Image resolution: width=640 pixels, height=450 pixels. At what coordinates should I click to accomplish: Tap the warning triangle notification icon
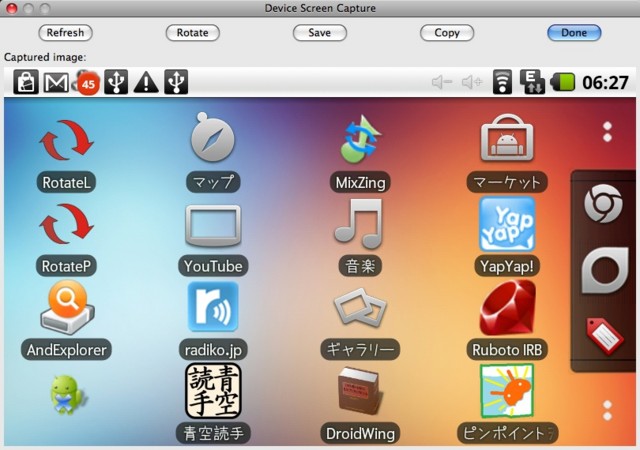146,83
